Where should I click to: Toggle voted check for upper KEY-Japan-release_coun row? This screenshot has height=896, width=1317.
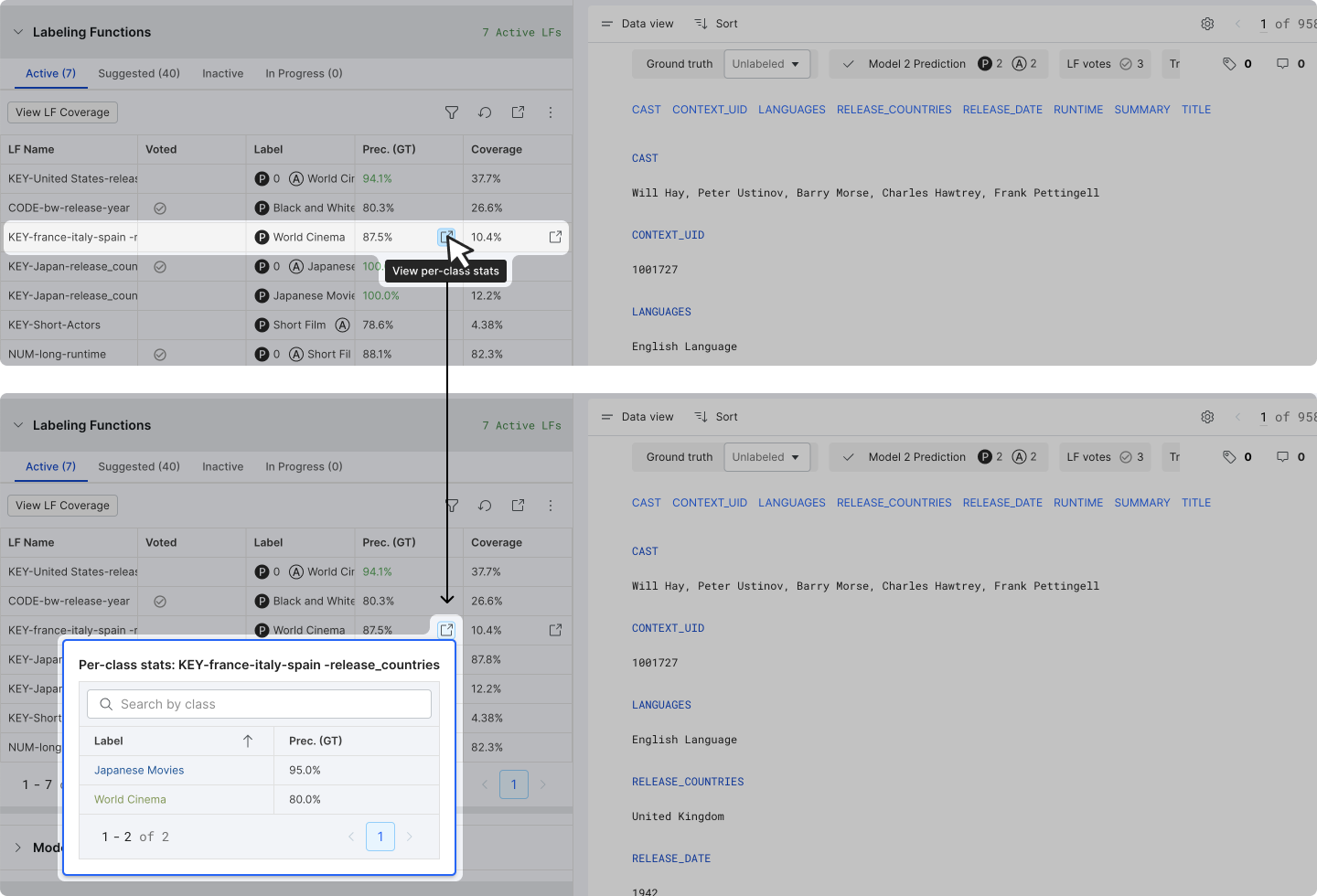(160, 267)
